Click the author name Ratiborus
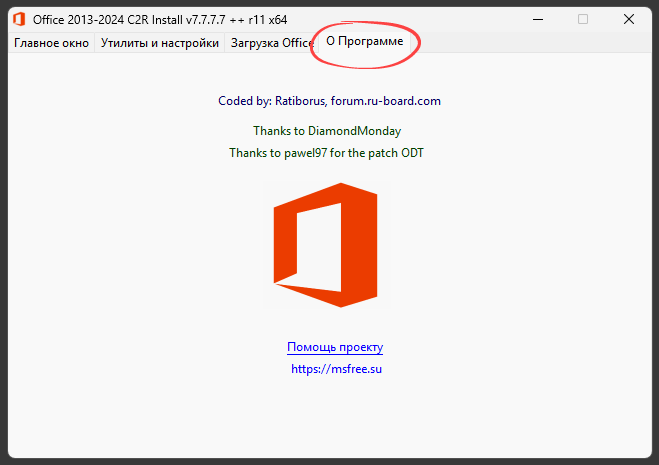 click(292, 101)
